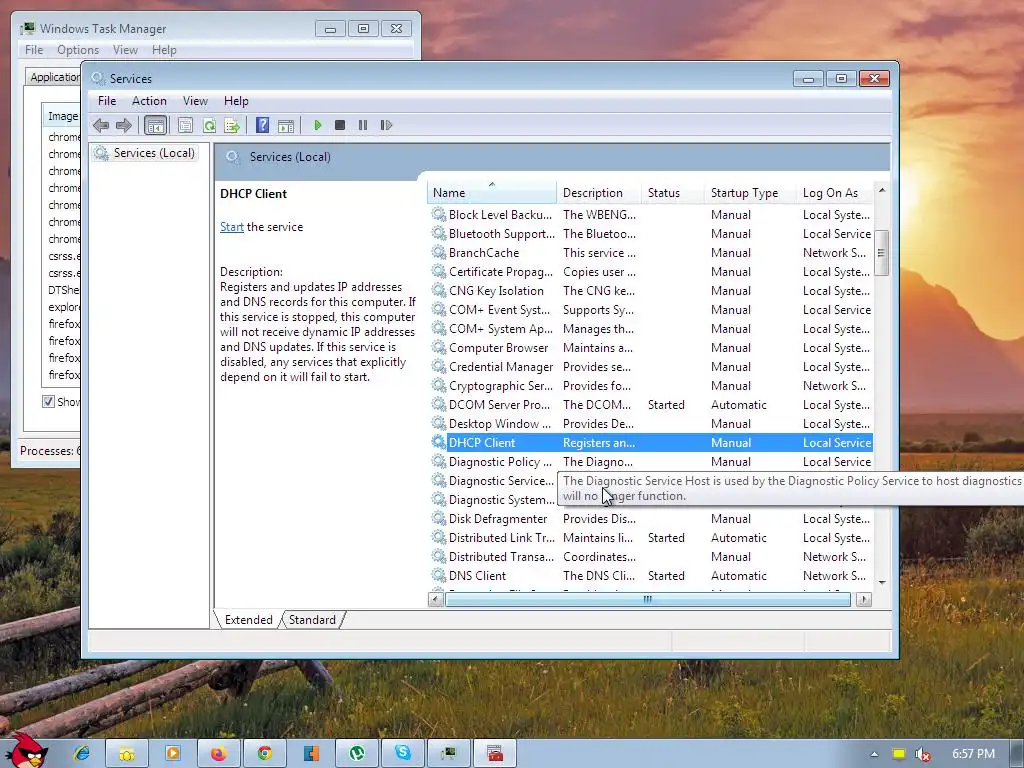This screenshot has height=768, width=1024.
Task: Start the service with green play icon
Action: (318, 125)
